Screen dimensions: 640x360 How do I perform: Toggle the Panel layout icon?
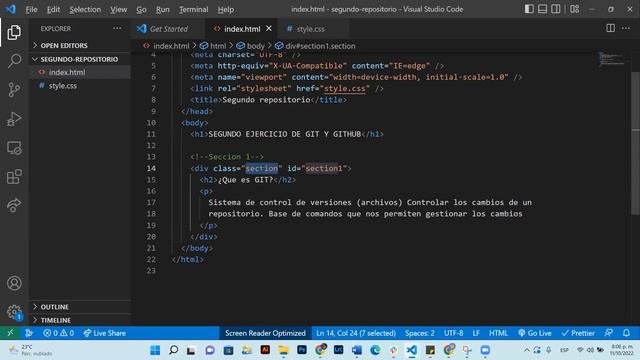click(x=542, y=9)
